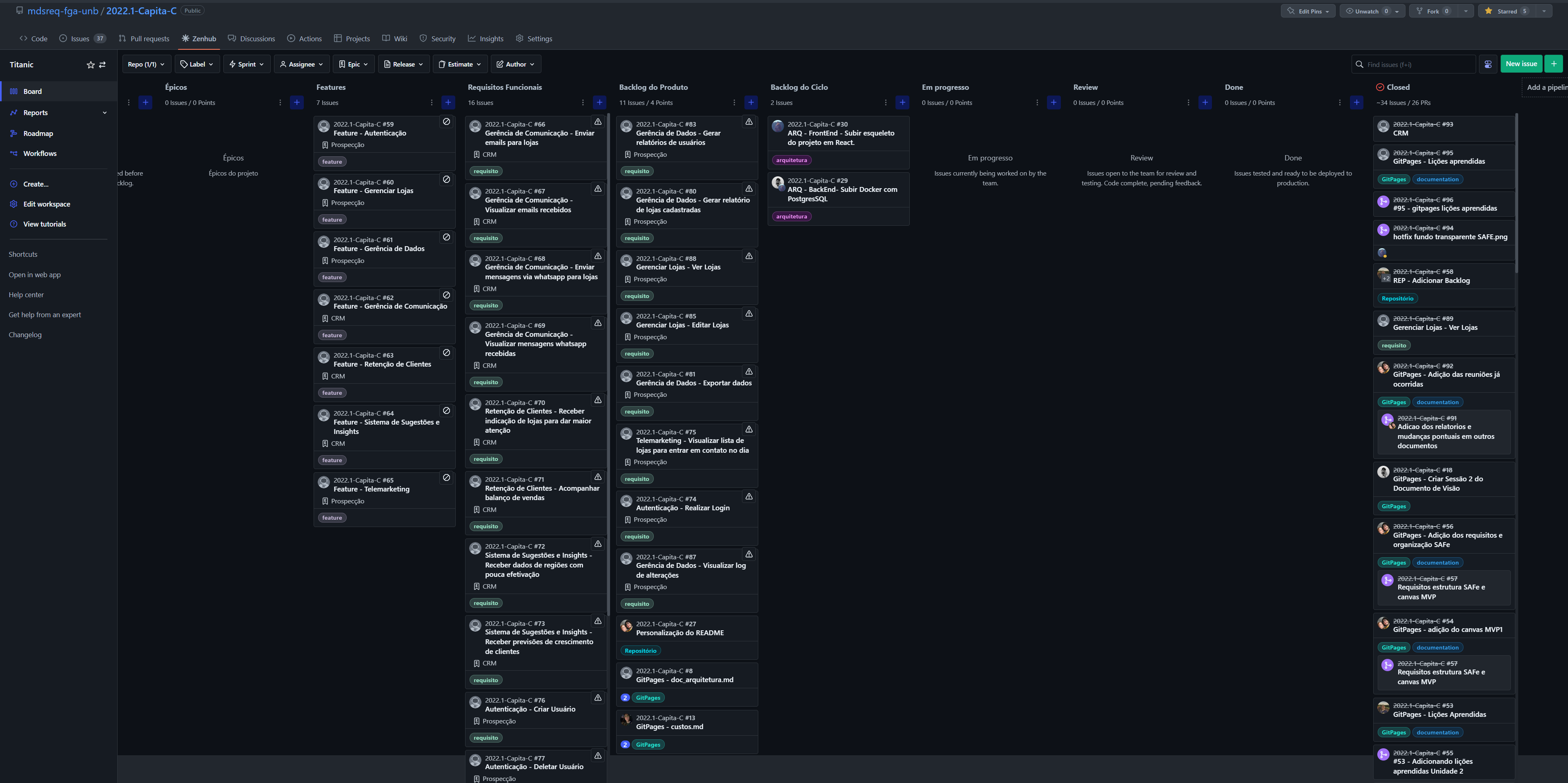Star the Titanic workspace
1568x783 pixels.
pyautogui.click(x=90, y=65)
